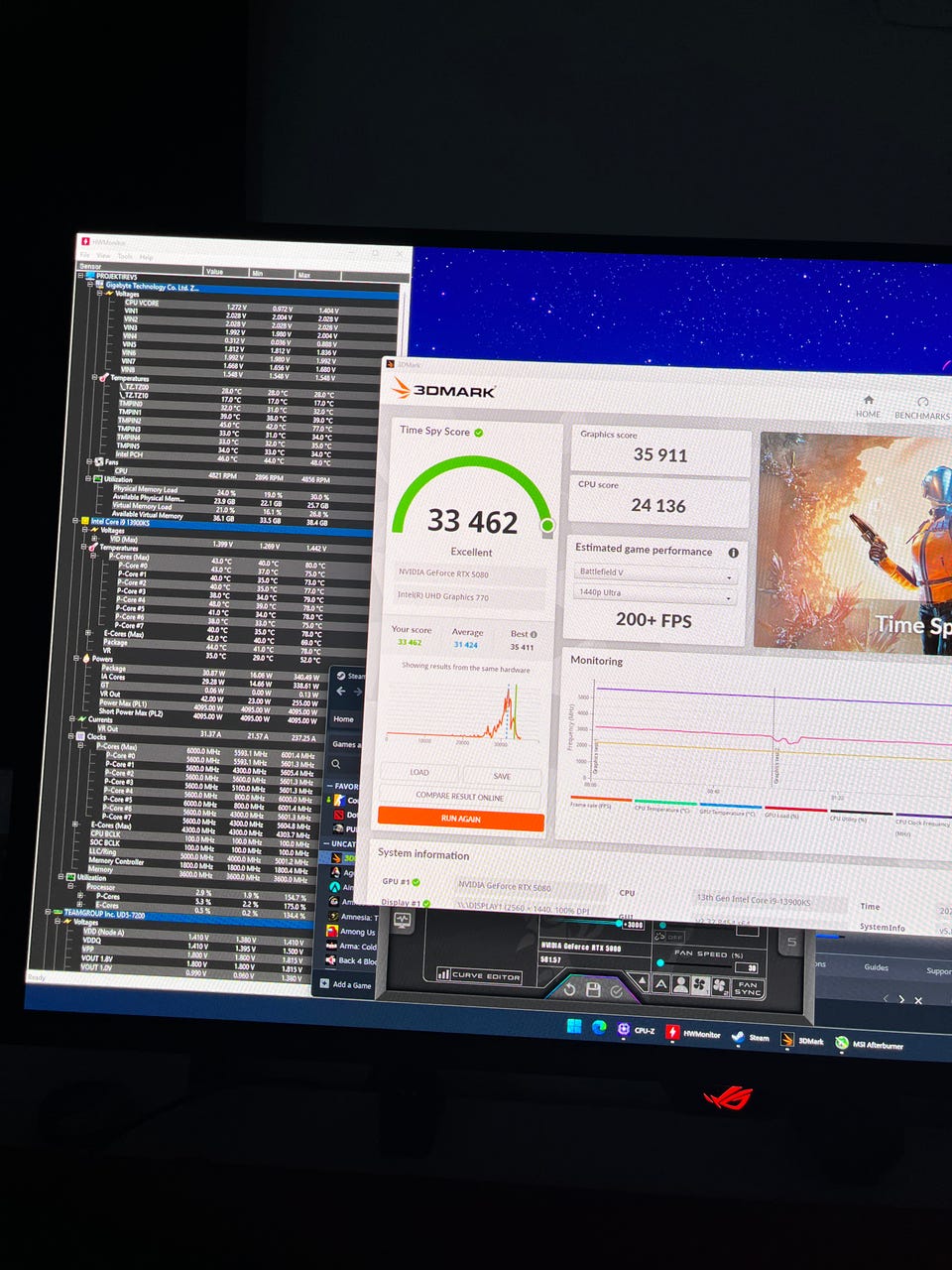Click the SAVE result button
The height and width of the screenshot is (1270, 952).
point(503,776)
